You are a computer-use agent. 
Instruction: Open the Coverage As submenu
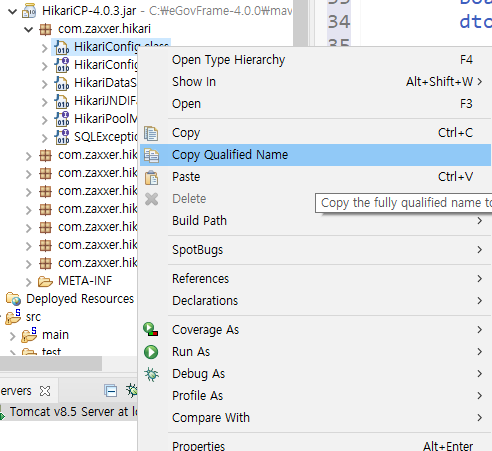[315, 330]
